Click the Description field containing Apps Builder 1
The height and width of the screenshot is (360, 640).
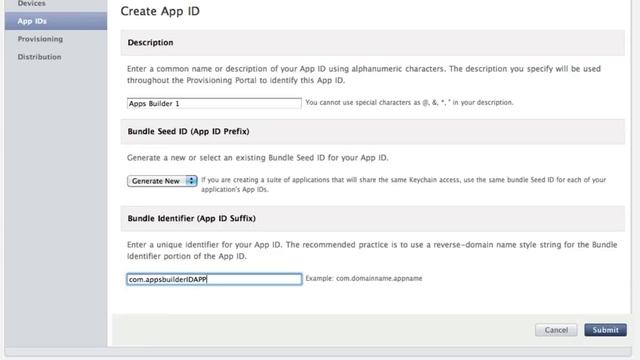click(x=214, y=103)
